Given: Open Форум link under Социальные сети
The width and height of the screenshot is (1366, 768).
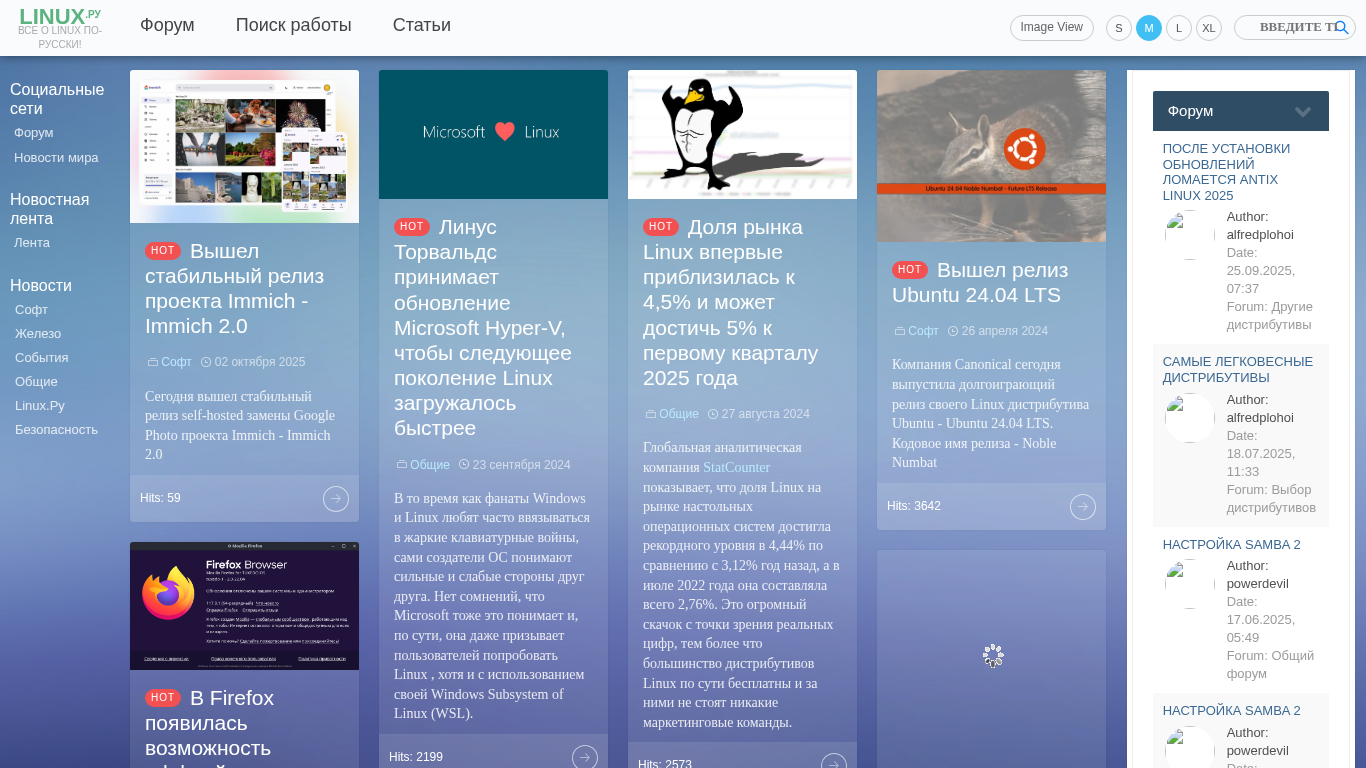Looking at the screenshot, I should 34,133.
